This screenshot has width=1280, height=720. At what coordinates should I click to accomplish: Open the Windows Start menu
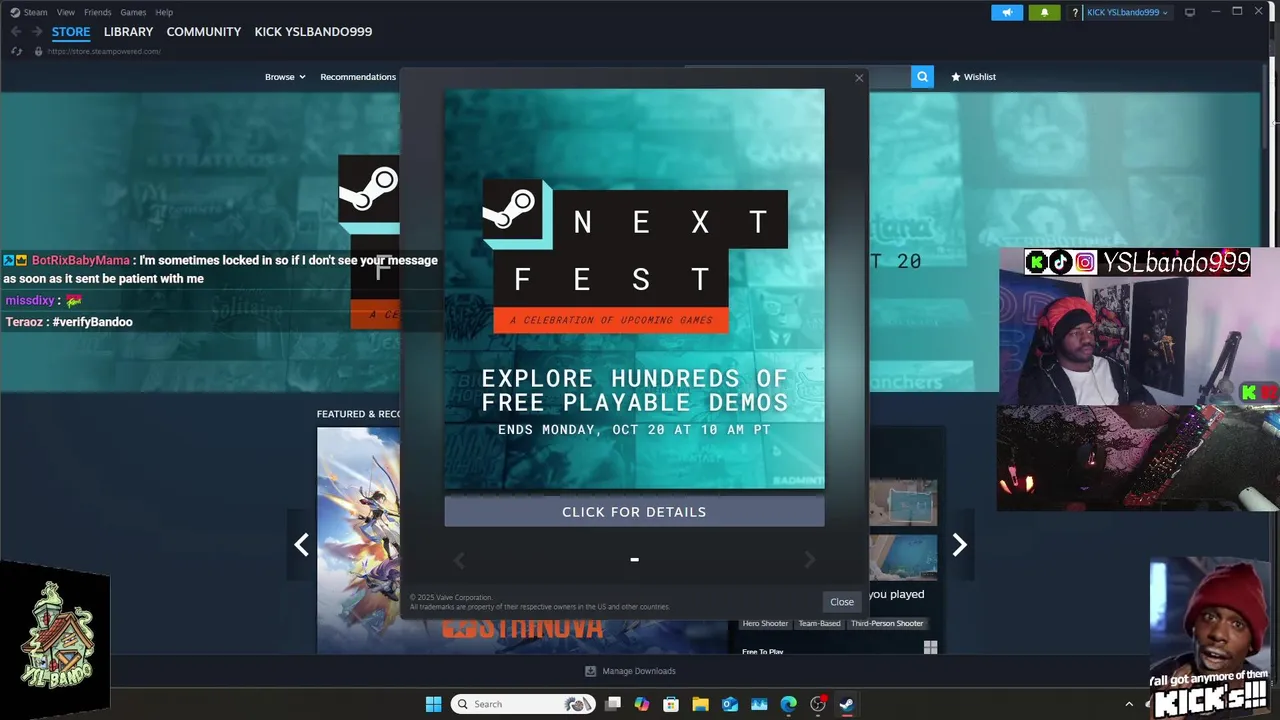[x=433, y=704]
